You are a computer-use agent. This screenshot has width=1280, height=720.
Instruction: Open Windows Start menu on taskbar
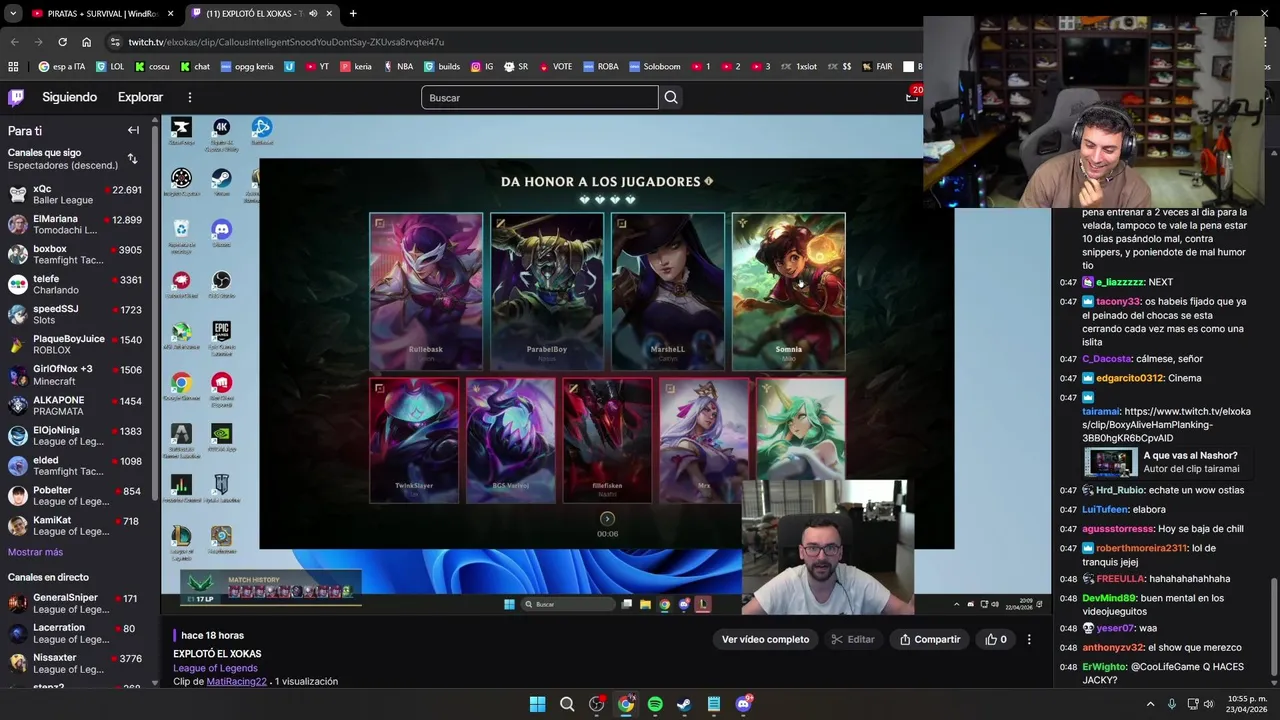[x=537, y=704]
